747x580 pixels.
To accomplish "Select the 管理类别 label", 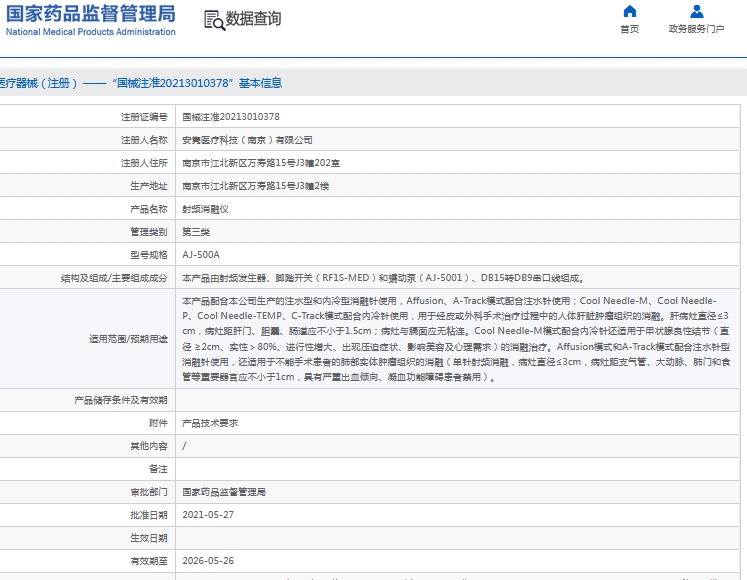I will click(149, 232).
